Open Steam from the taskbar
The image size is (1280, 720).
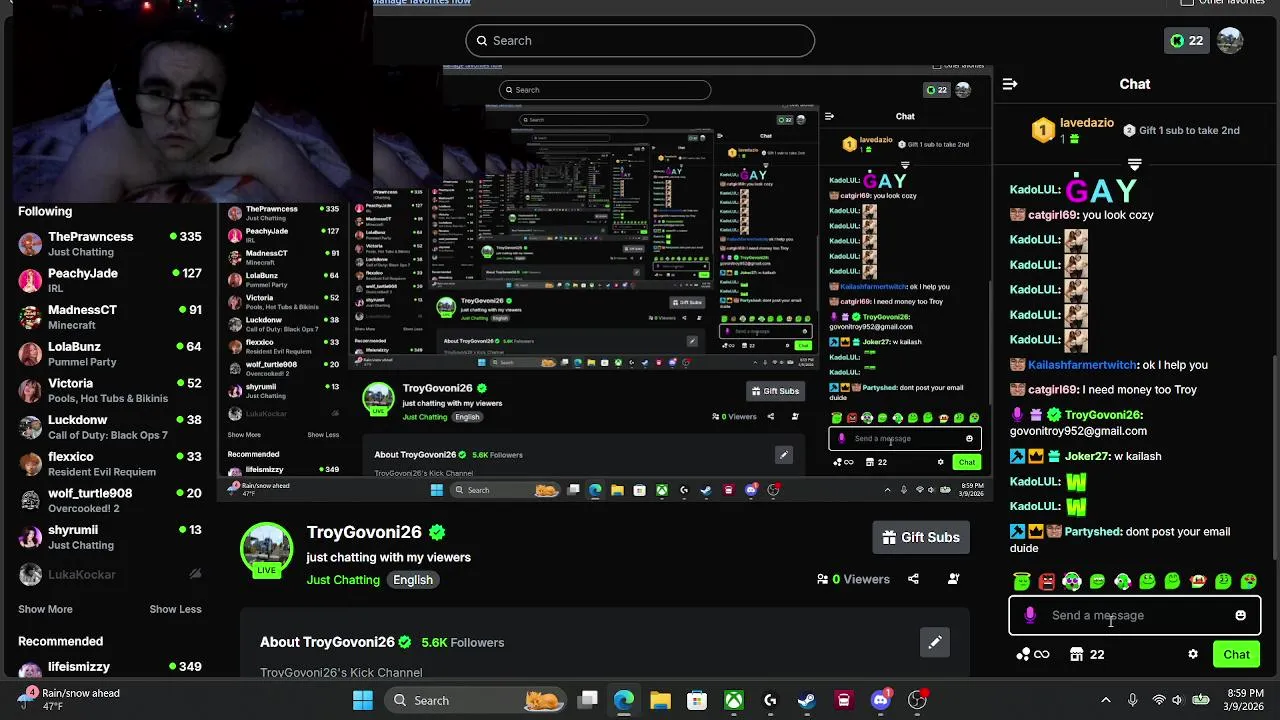tap(807, 700)
